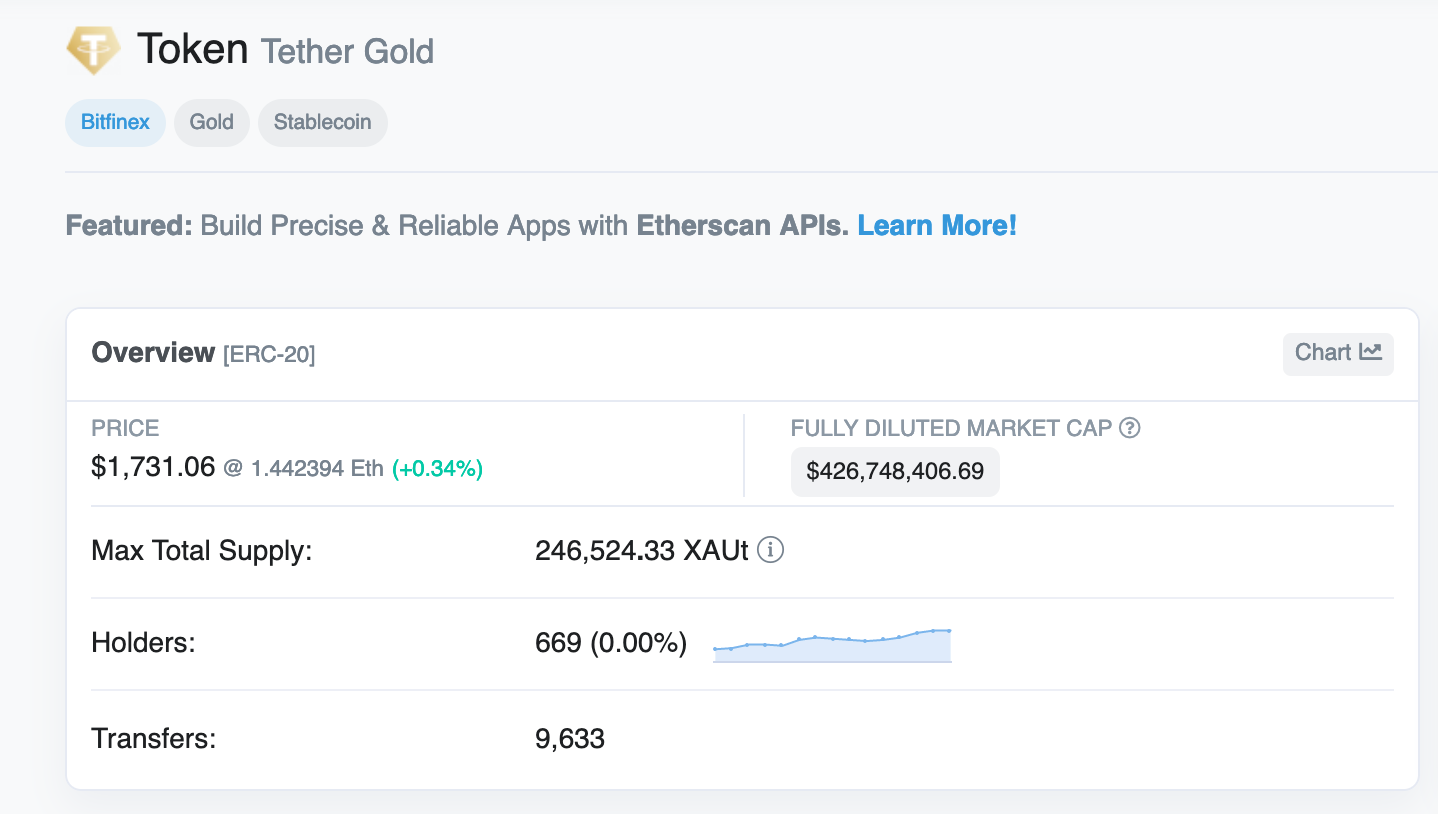Viewport: 1438px width, 814px height.
Task: Click the Transfers label
Action: 154,739
